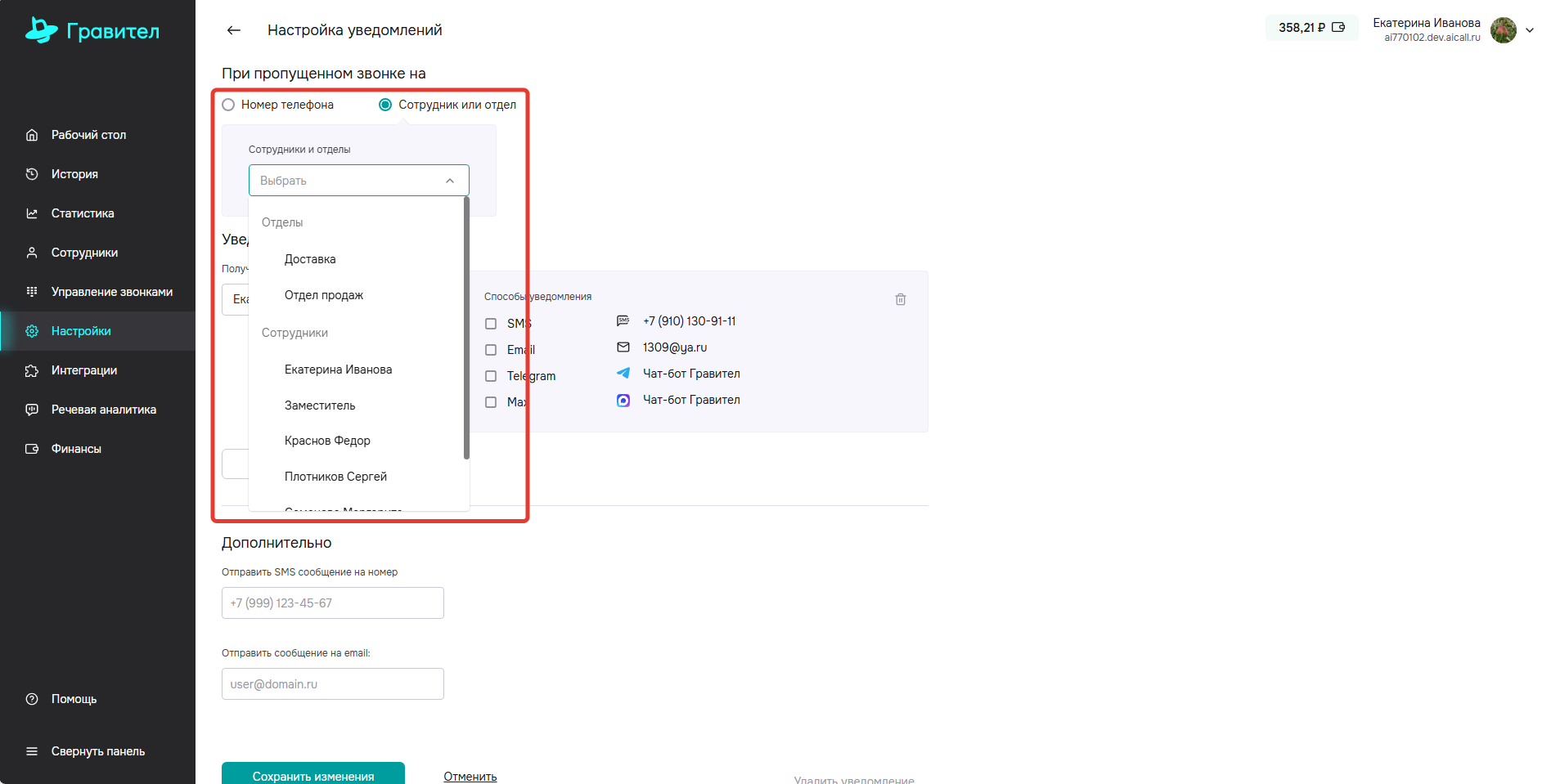The height and width of the screenshot is (784, 1551).
Task: Tick the Telegram notification checkbox
Action: tap(491, 376)
